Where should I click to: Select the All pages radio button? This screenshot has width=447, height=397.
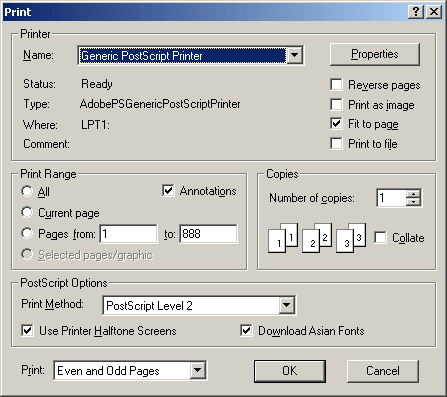(x=27, y=191)
